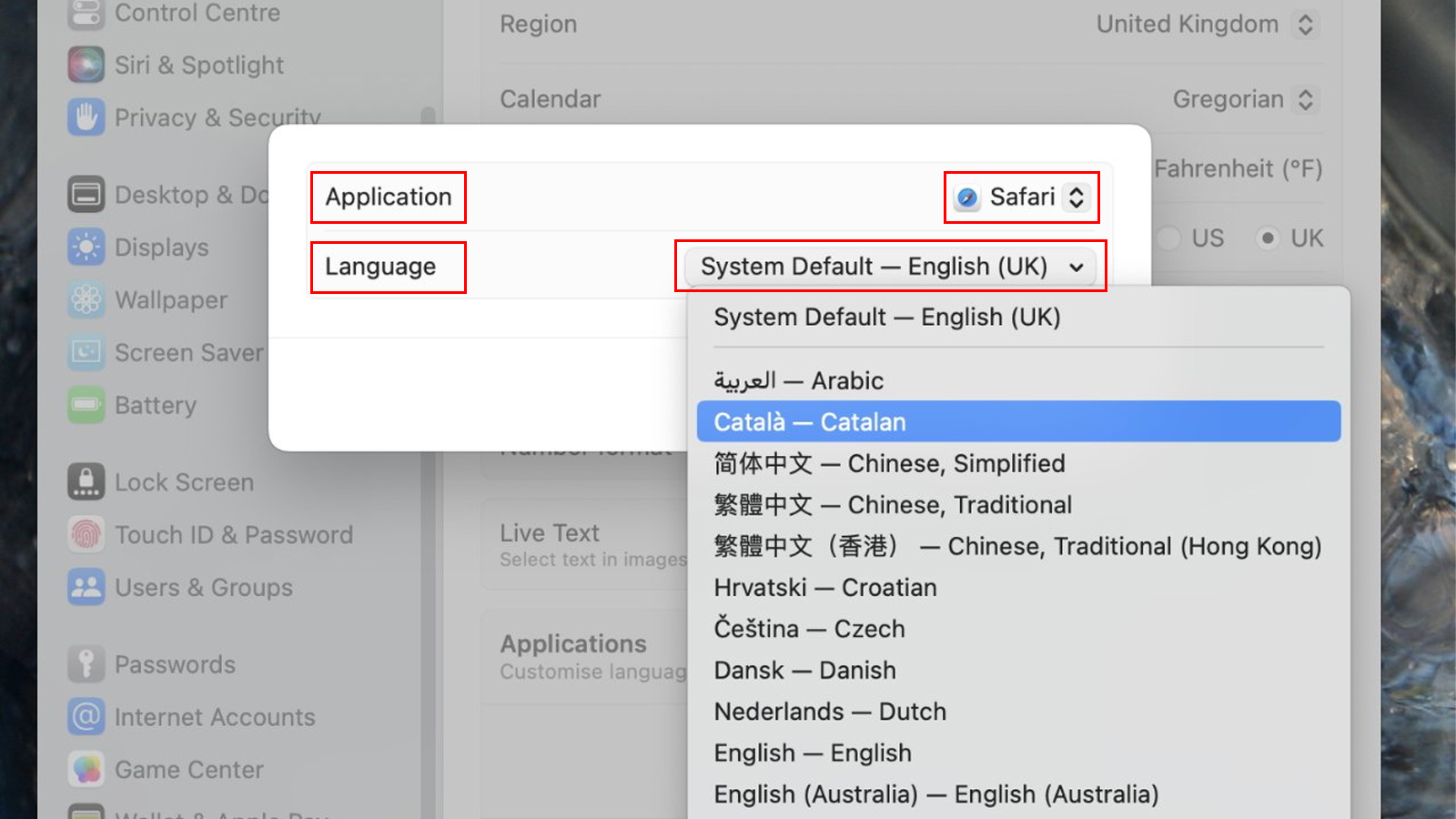Open Internet Accounts at-sign icon
The height and width of the screenshot is (819, 1456).
click(x=86, y=717)
